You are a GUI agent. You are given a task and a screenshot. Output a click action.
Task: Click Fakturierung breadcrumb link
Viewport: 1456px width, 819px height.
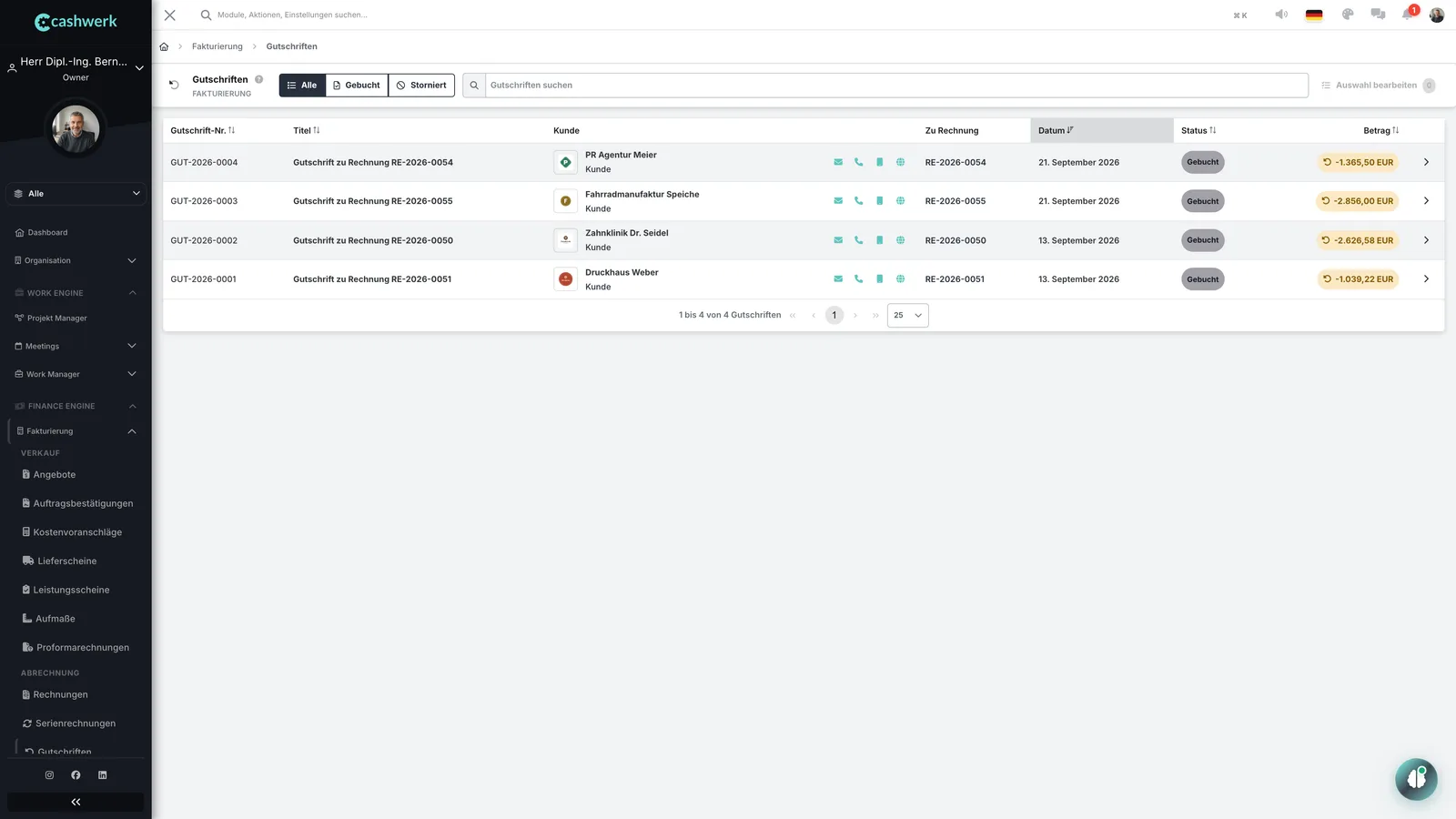click(217, 46)
